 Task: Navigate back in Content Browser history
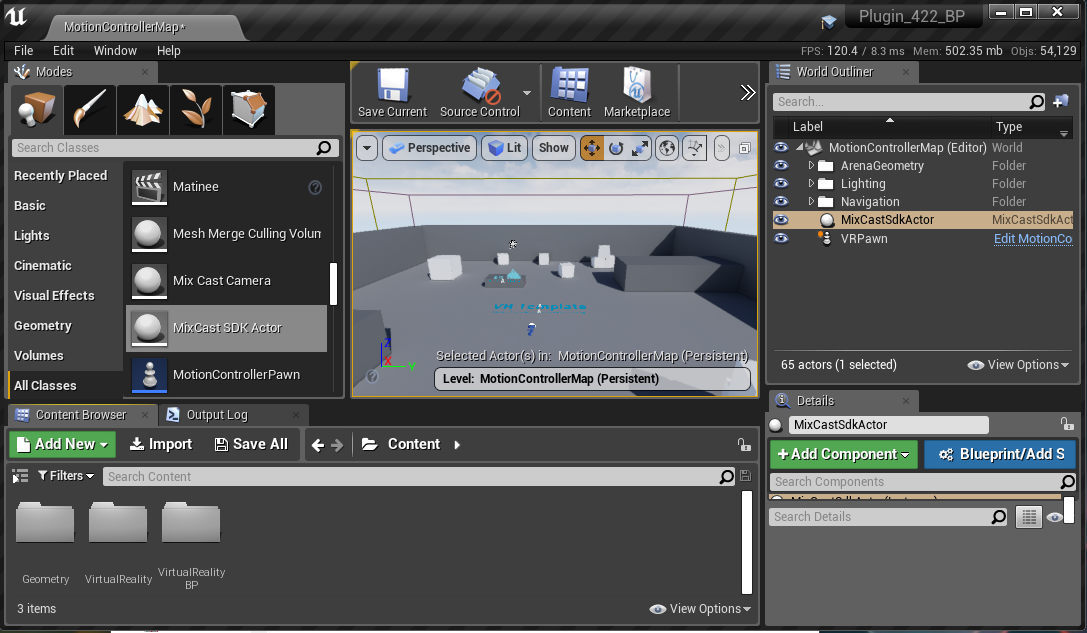(318, 445)
